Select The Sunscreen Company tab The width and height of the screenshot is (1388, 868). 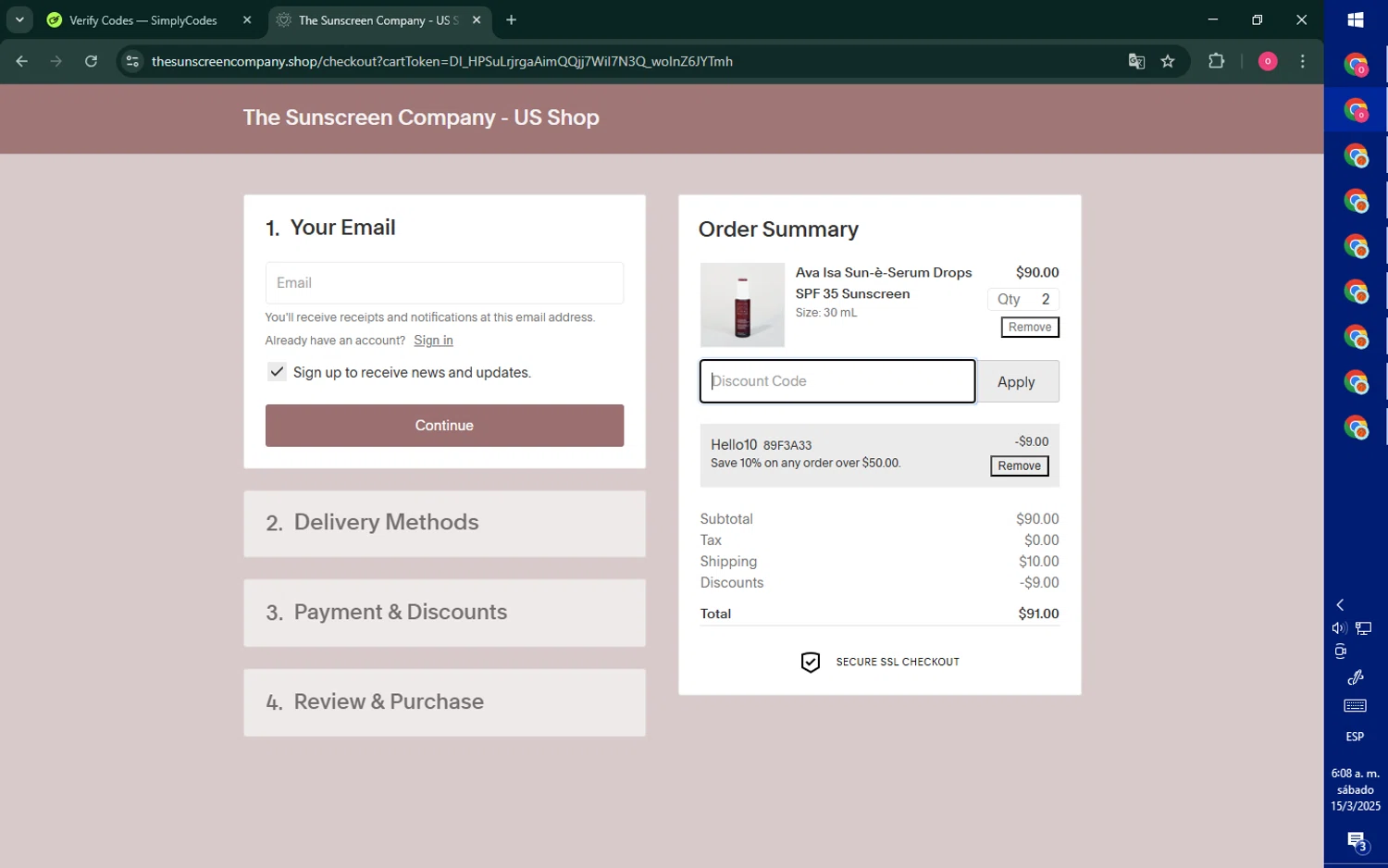click(378, 20)
